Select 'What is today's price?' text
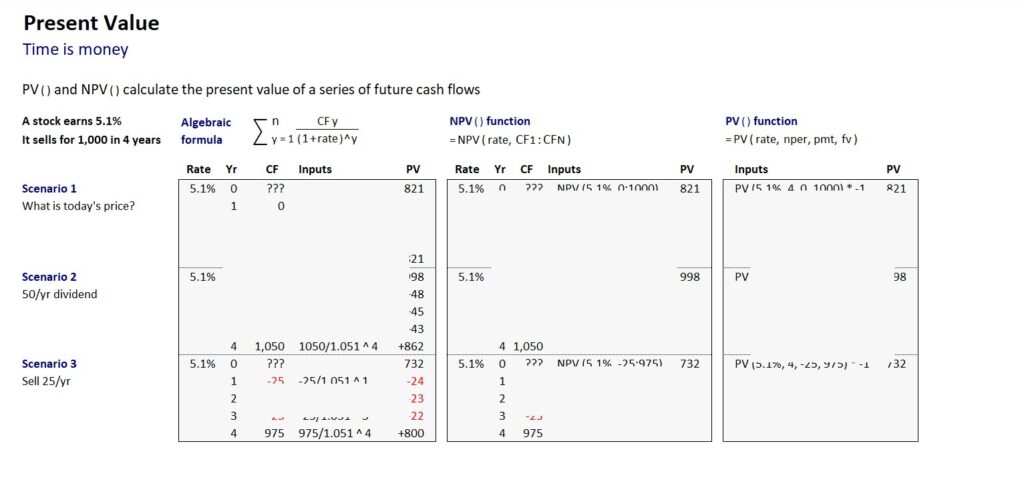Image resolution: width=1024 pixels, height=480 pixels. [78, 206]
